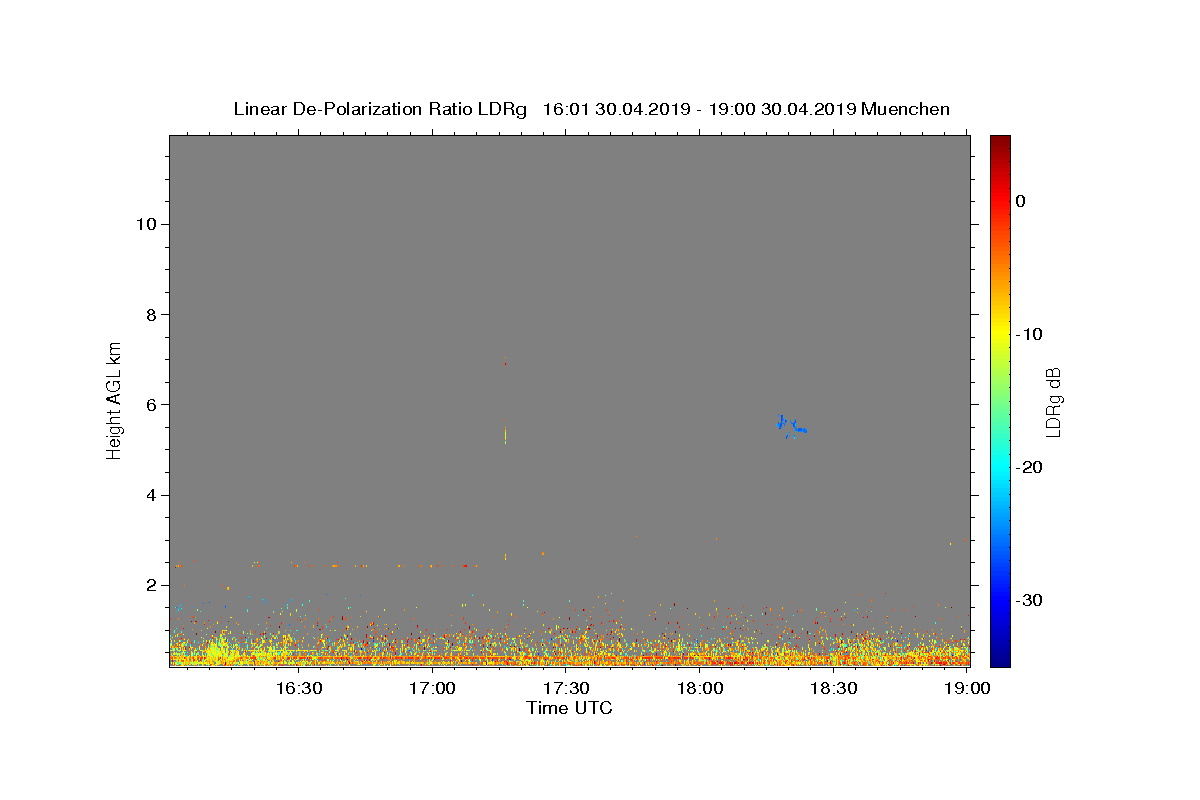Click the 18:30 time tick label
Image resolution: width=1200 pixels, height=800 pixels.
(x=835, y=688)
